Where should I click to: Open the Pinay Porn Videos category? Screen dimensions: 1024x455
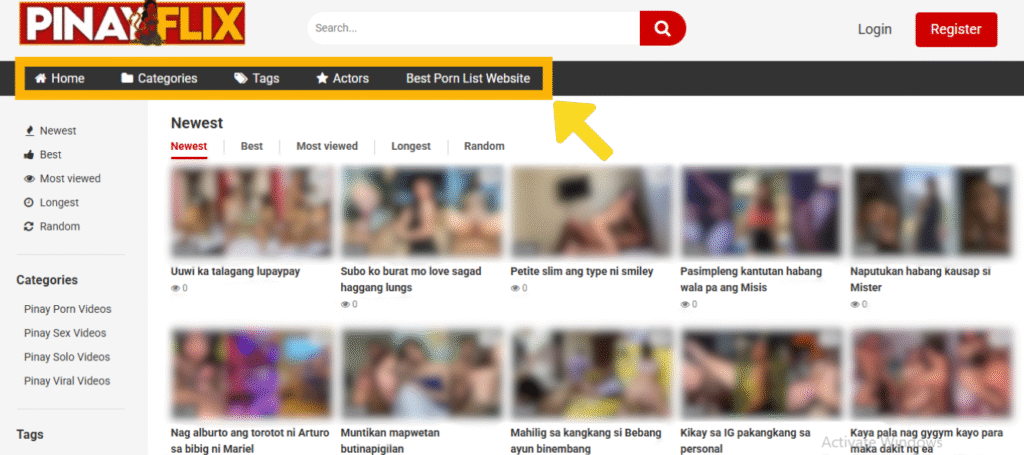68,309
